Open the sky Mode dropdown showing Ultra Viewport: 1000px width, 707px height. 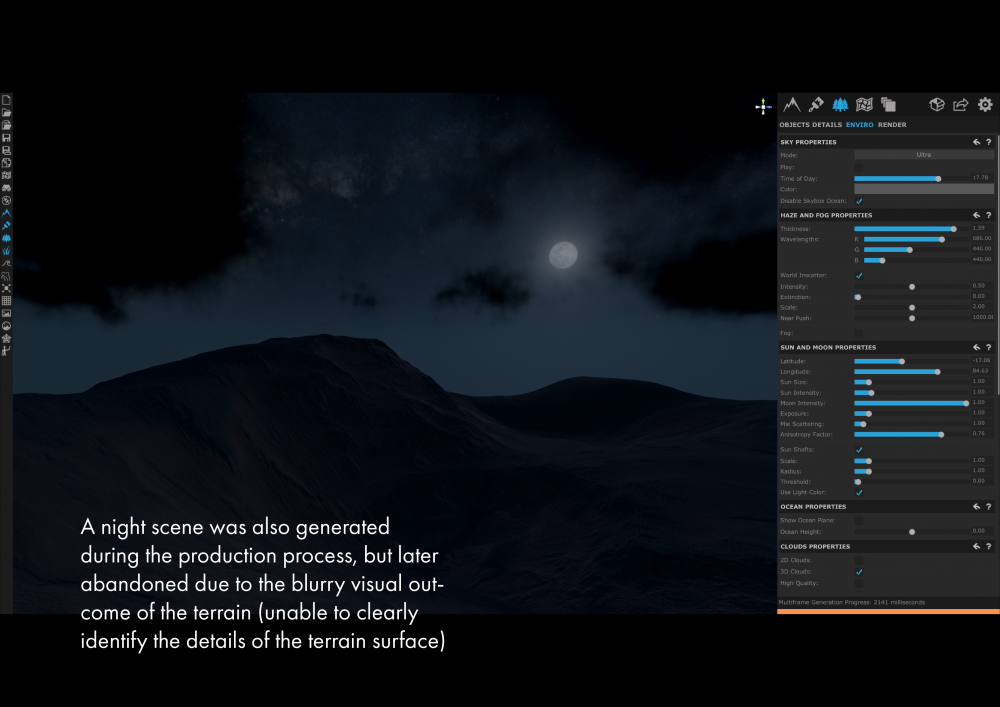(x=923, y=155)
